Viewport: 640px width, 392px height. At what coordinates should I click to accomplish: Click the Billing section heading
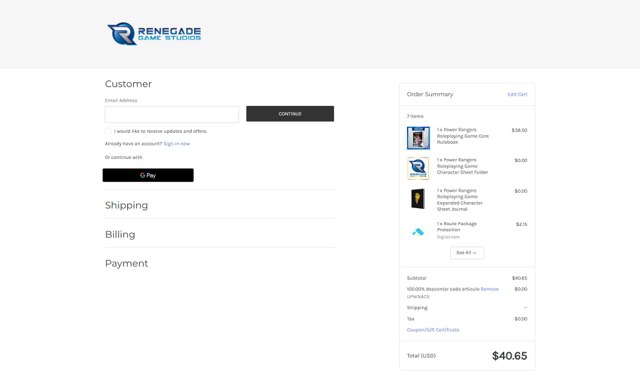click(120, 234)
